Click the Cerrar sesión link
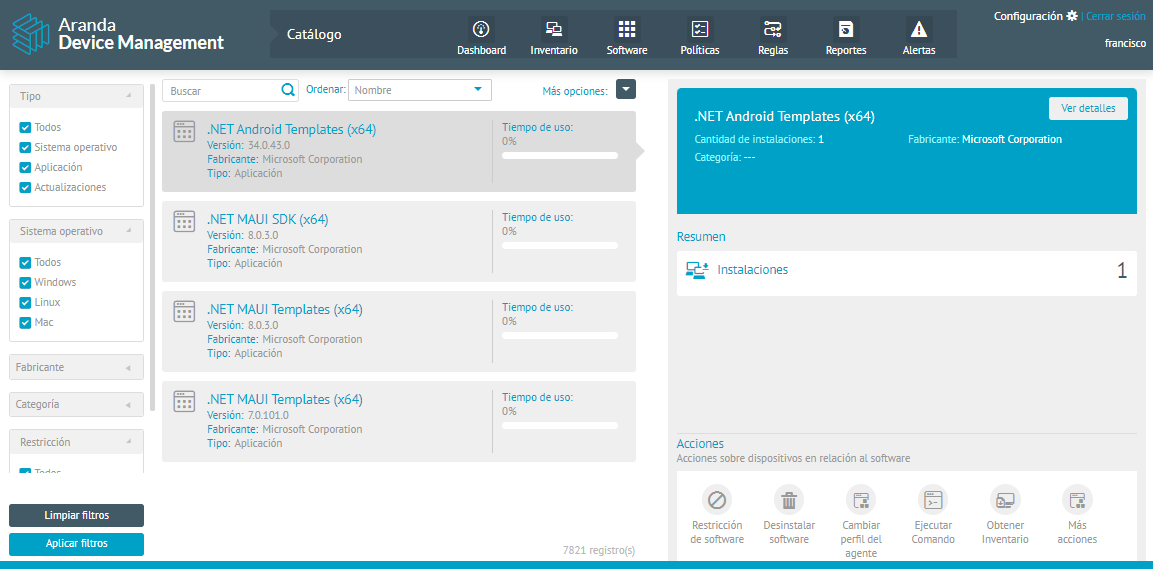Screen dimensions: 1153x569 (x=1115, y=15)
